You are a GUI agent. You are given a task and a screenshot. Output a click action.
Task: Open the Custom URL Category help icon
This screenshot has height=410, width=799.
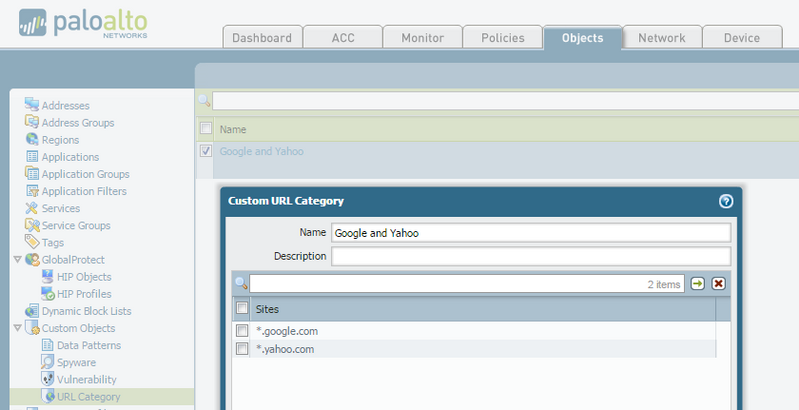click(726, 200)
